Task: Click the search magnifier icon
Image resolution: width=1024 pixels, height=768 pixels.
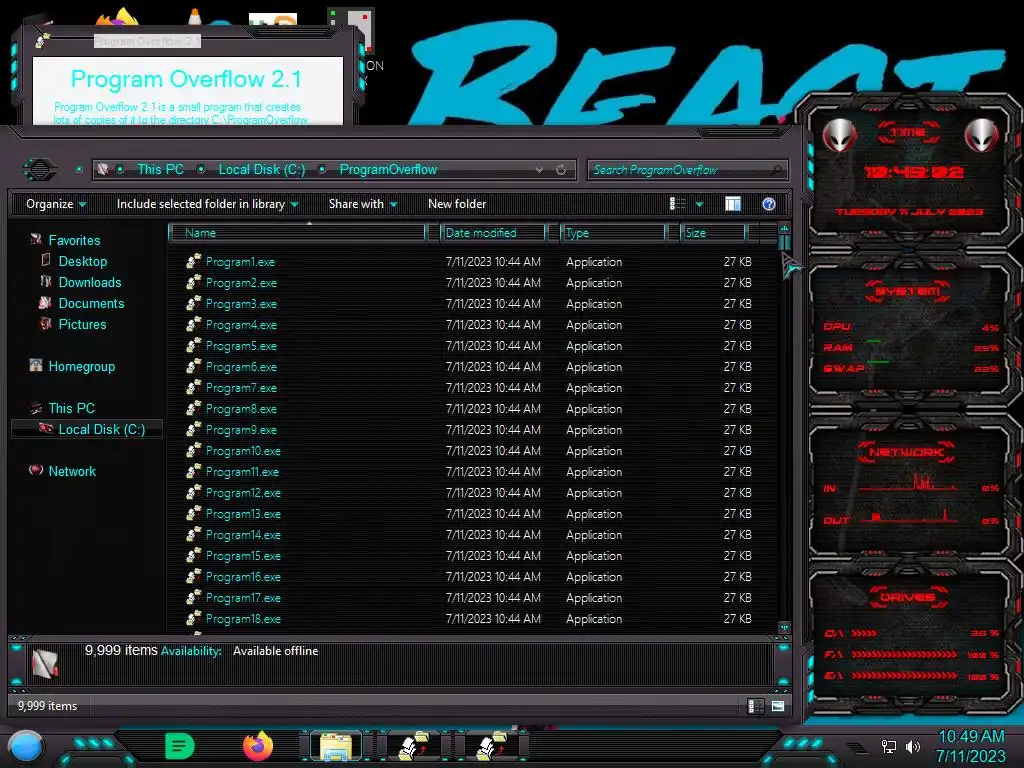Action: [776, 170]
